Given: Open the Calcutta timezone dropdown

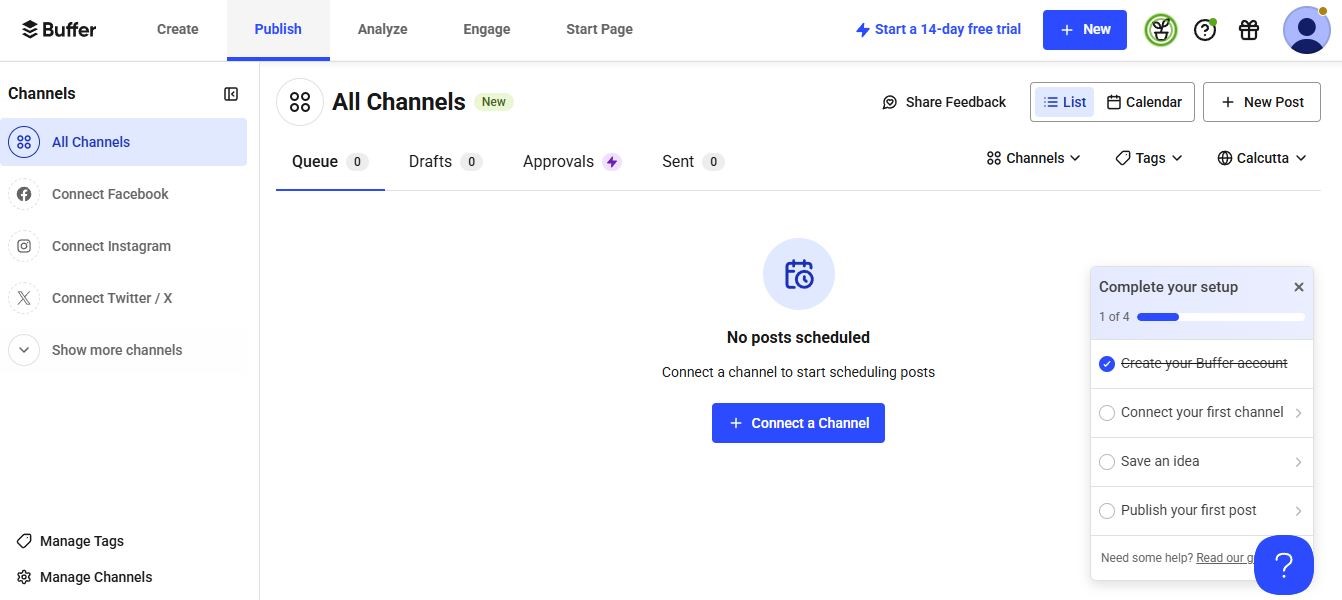Looking at the screenshot, I should pyautogui.click(x=1262, y=158).
